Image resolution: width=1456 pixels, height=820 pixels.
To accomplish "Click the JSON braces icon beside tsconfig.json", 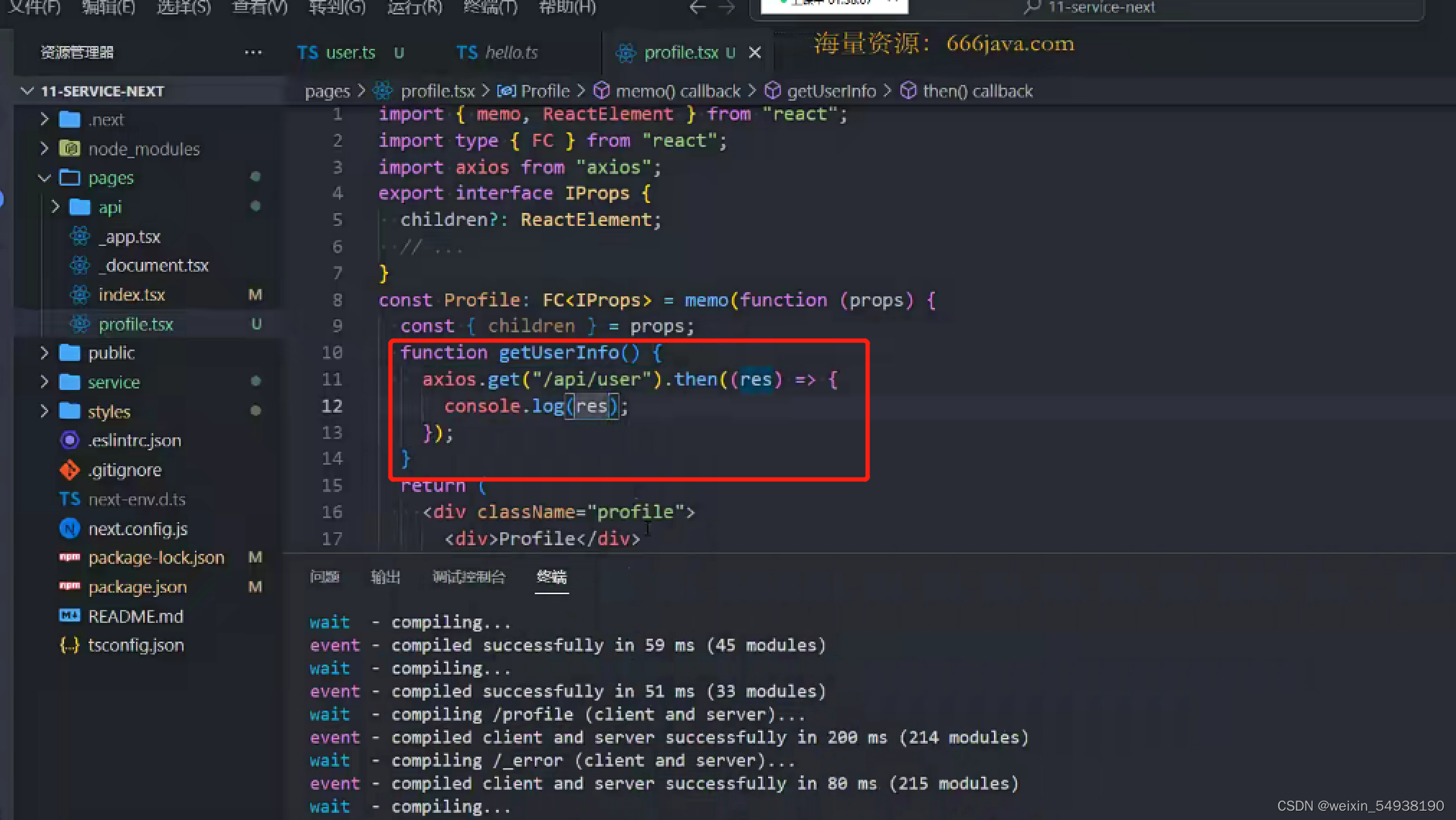I will [70, 645].
